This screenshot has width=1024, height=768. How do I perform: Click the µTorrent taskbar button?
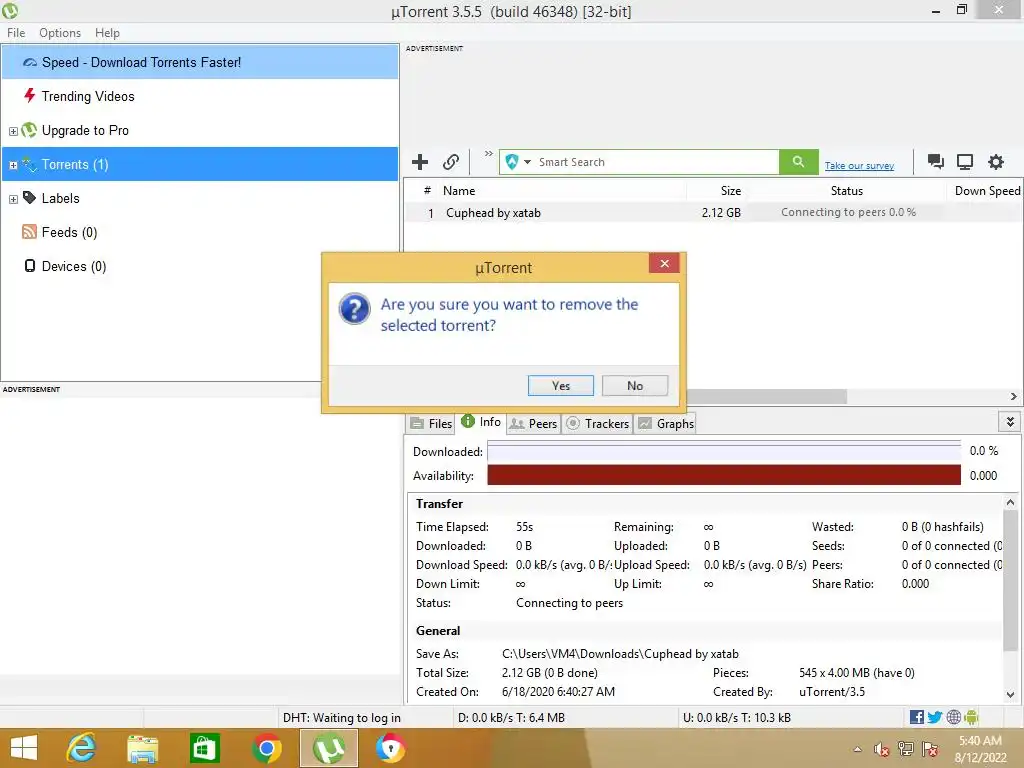(x=328, y=748)
